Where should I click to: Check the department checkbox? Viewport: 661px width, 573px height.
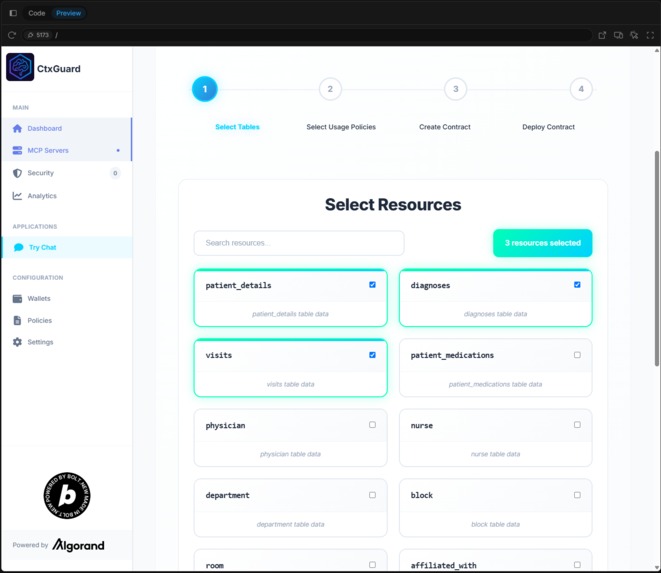pyautogui.click(x=372, y=495)
